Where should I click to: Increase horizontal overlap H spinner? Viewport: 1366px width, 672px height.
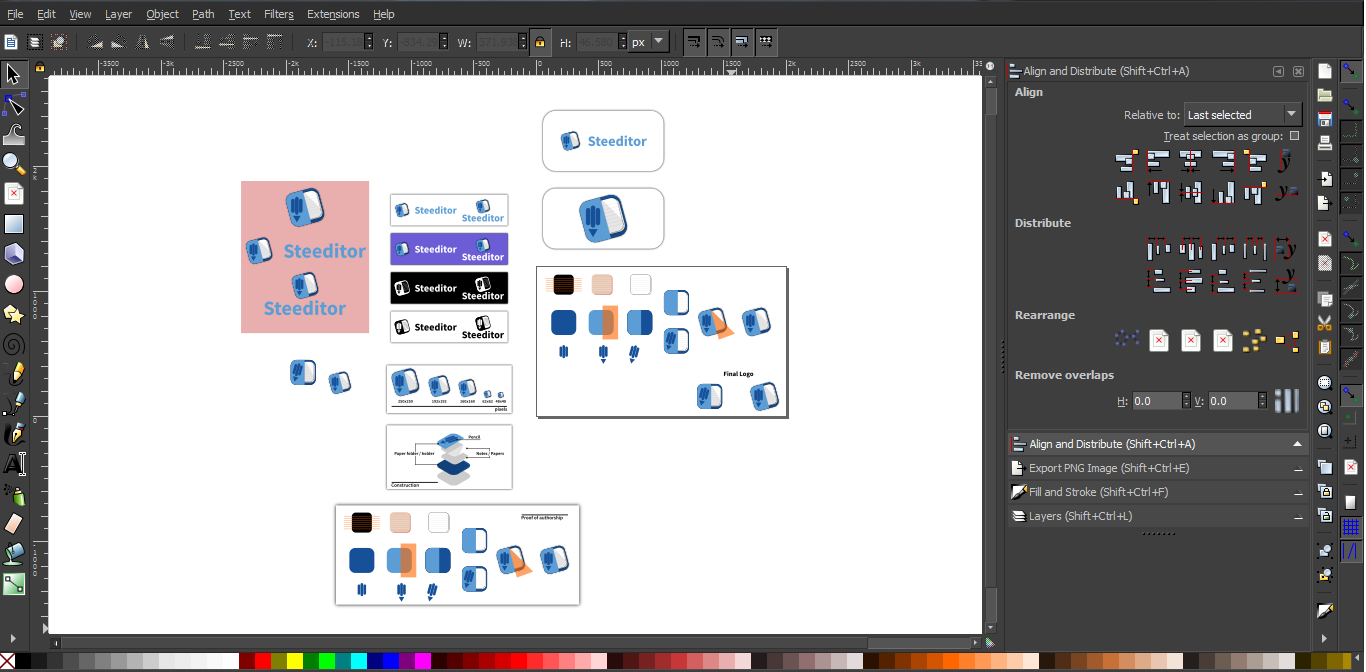coord(1188,396)
